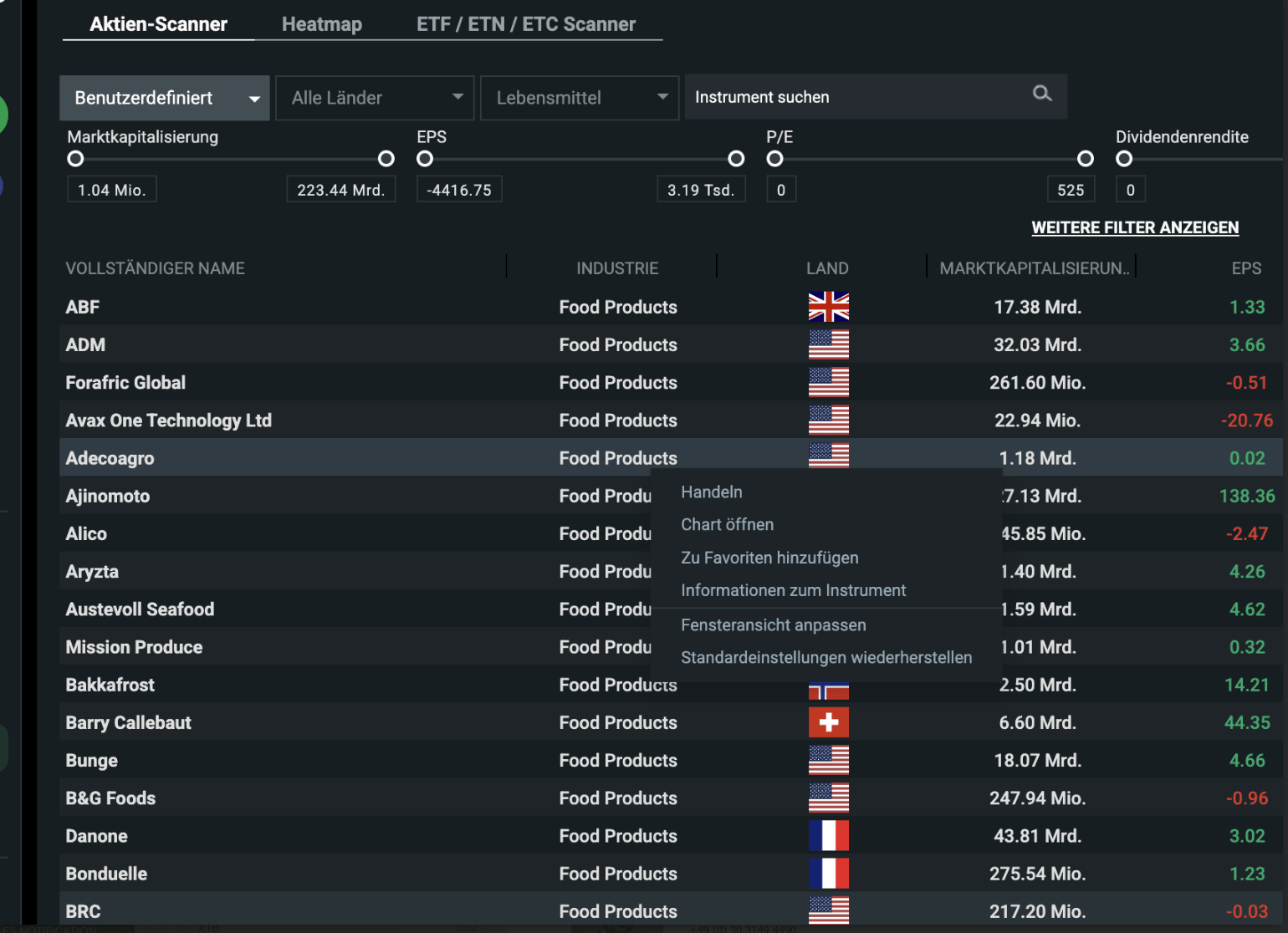Screen dimensions: 1288x933
Task: Click the US flag in the ADM row
Action: [829, 344]
